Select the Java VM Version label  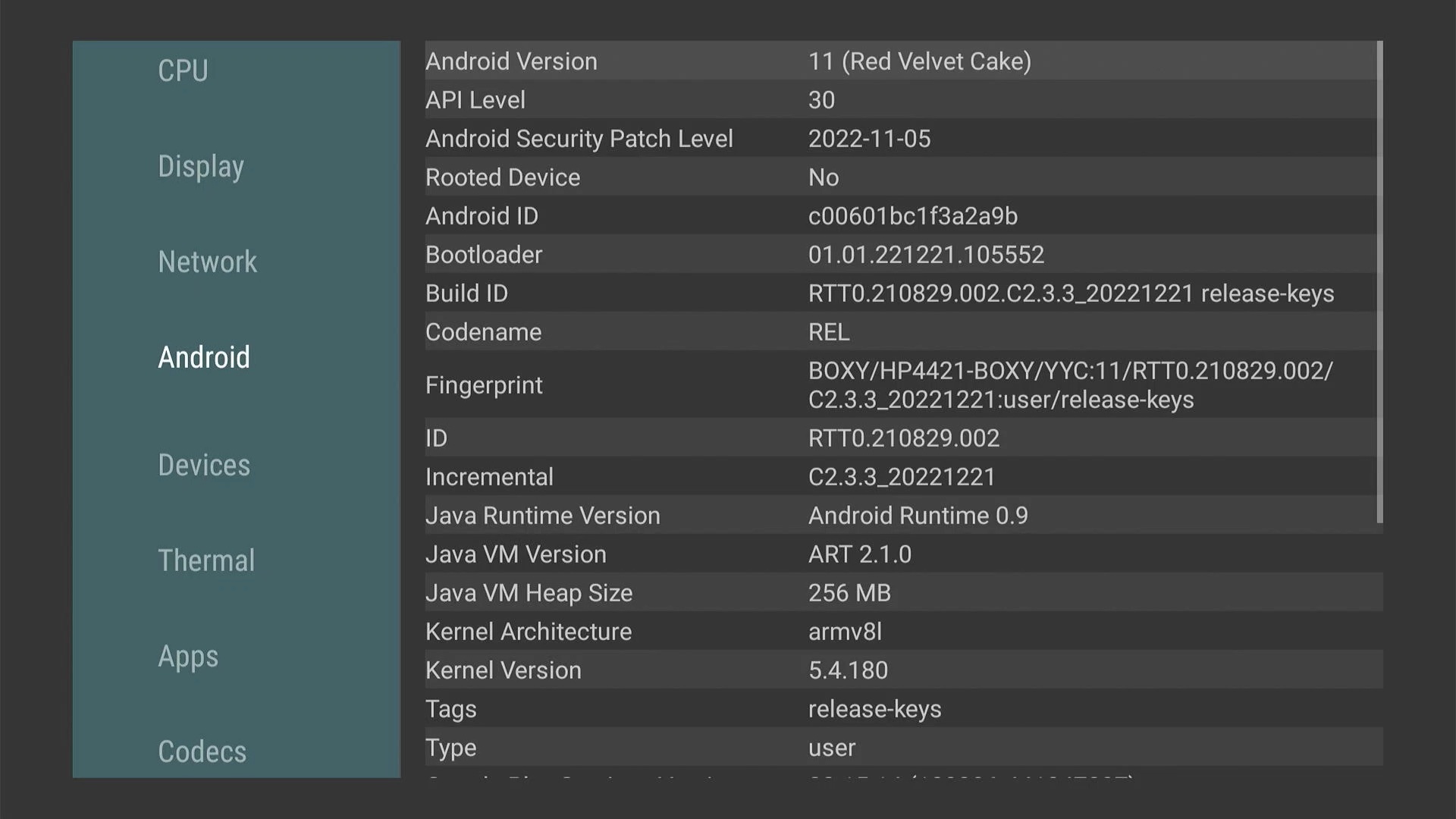[x=516, y=554]
